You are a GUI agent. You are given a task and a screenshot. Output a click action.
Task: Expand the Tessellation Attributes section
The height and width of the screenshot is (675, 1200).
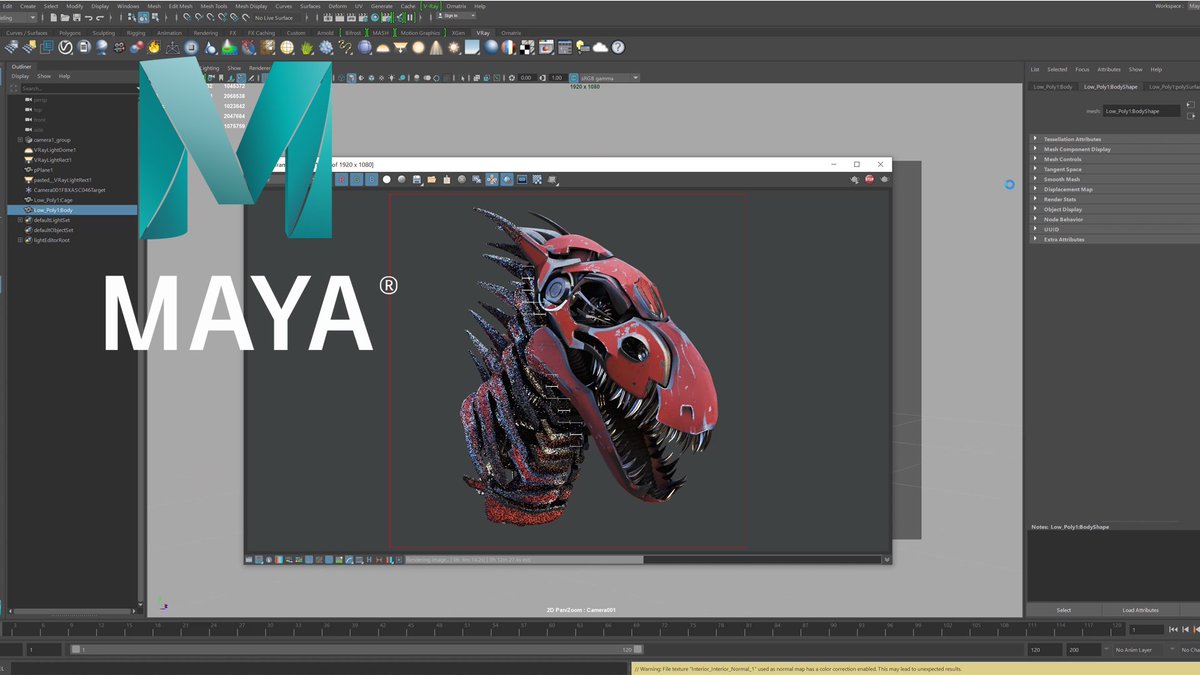1073,139
